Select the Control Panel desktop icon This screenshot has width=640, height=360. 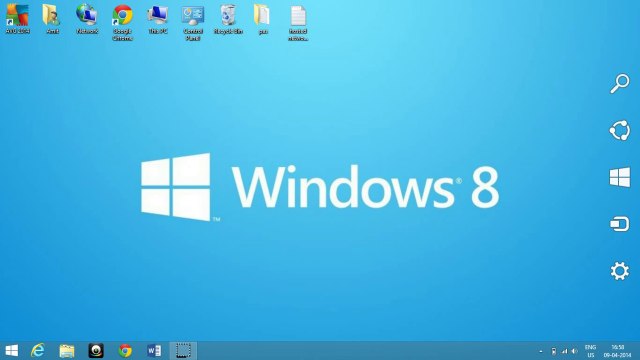(193, 23)
